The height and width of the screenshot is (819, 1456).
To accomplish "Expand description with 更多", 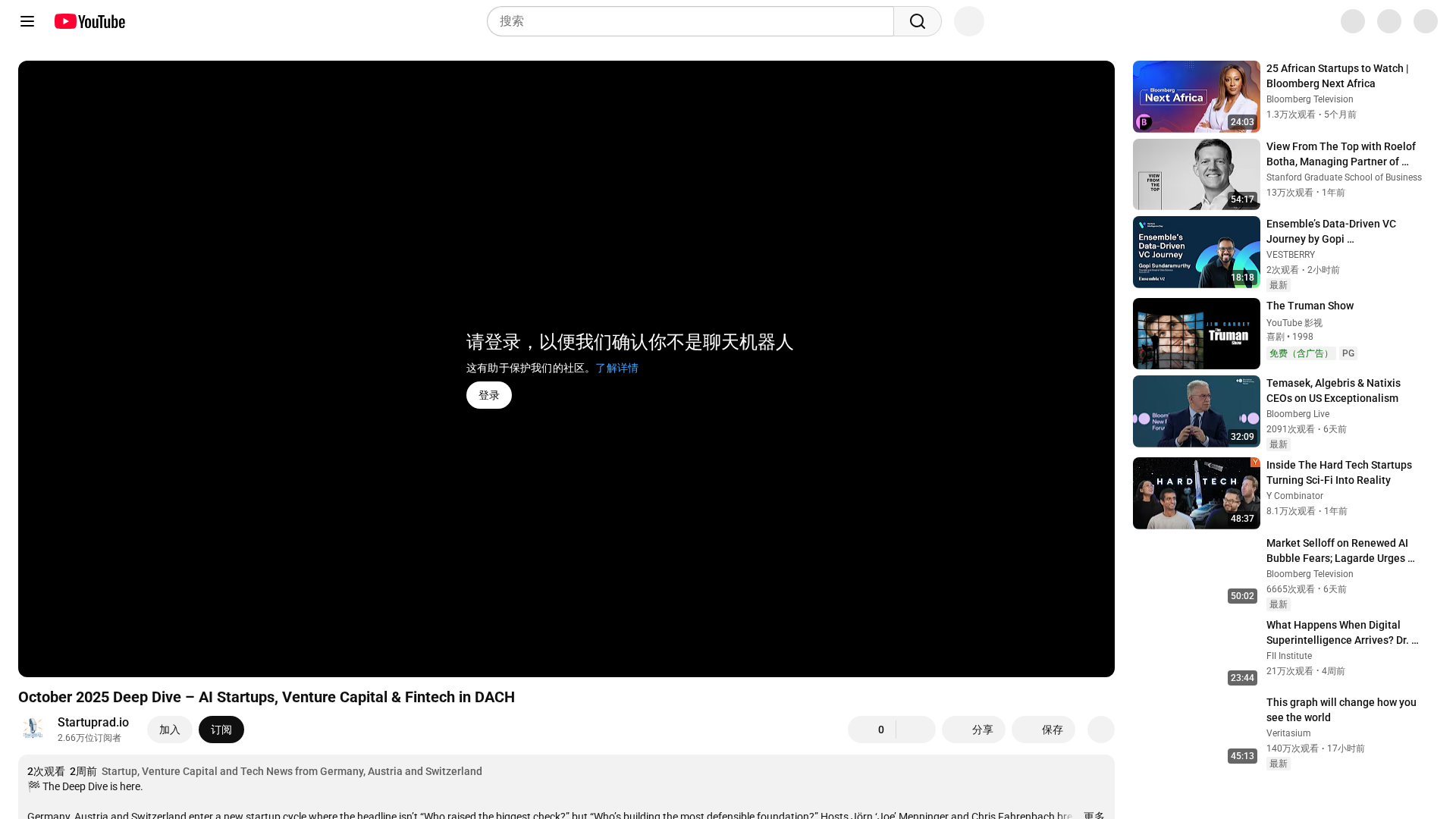I will click(x=1094, y=815).
